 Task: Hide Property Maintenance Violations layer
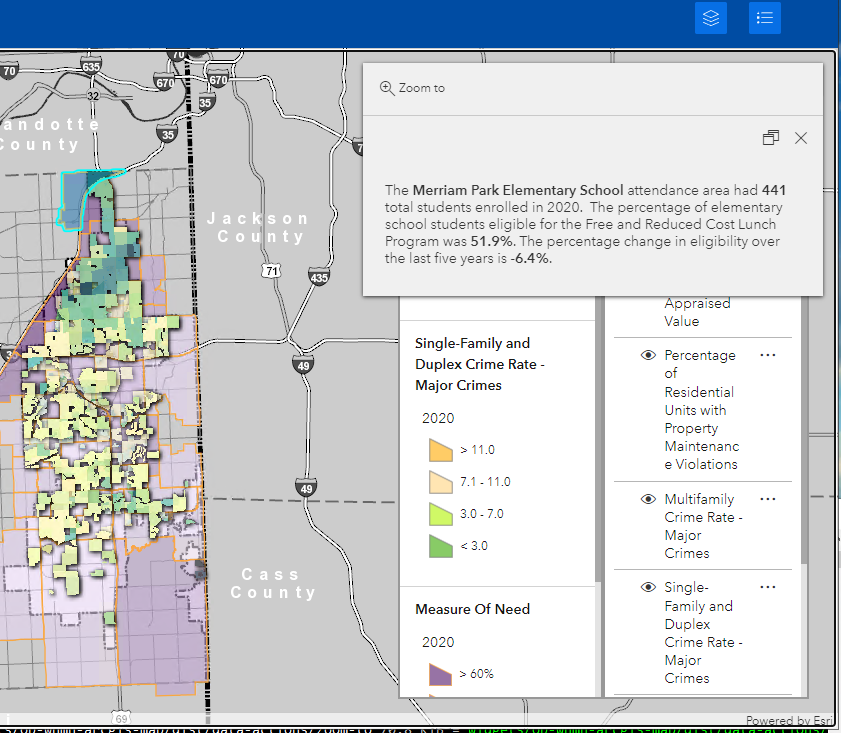[648, 355]
